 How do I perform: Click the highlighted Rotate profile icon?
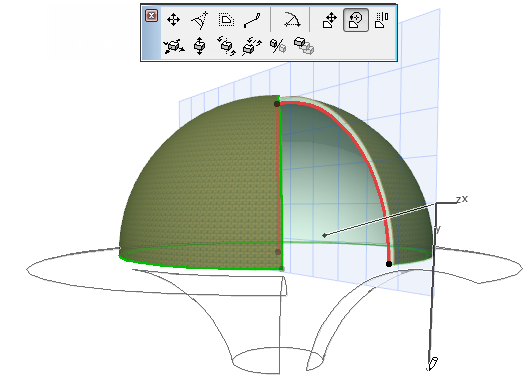(356, 20)
